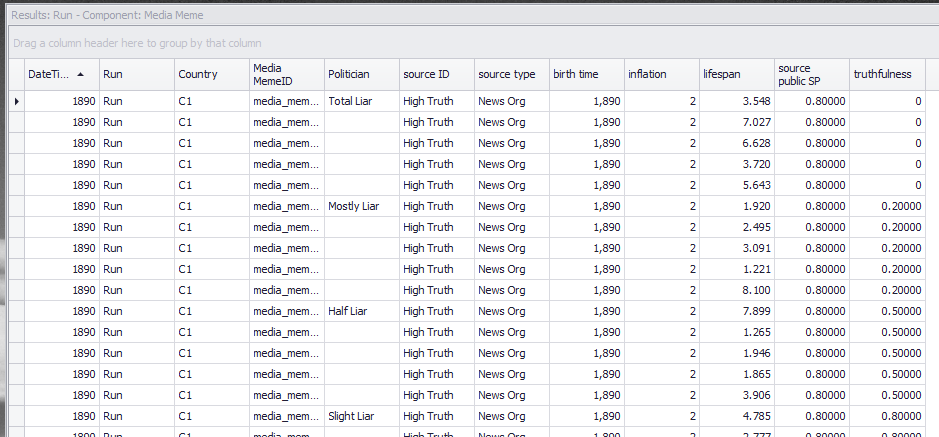Viewport: 939px width, 437px height.
Task: Select the lifespan cell 3.548
Action: click(736, 101)
